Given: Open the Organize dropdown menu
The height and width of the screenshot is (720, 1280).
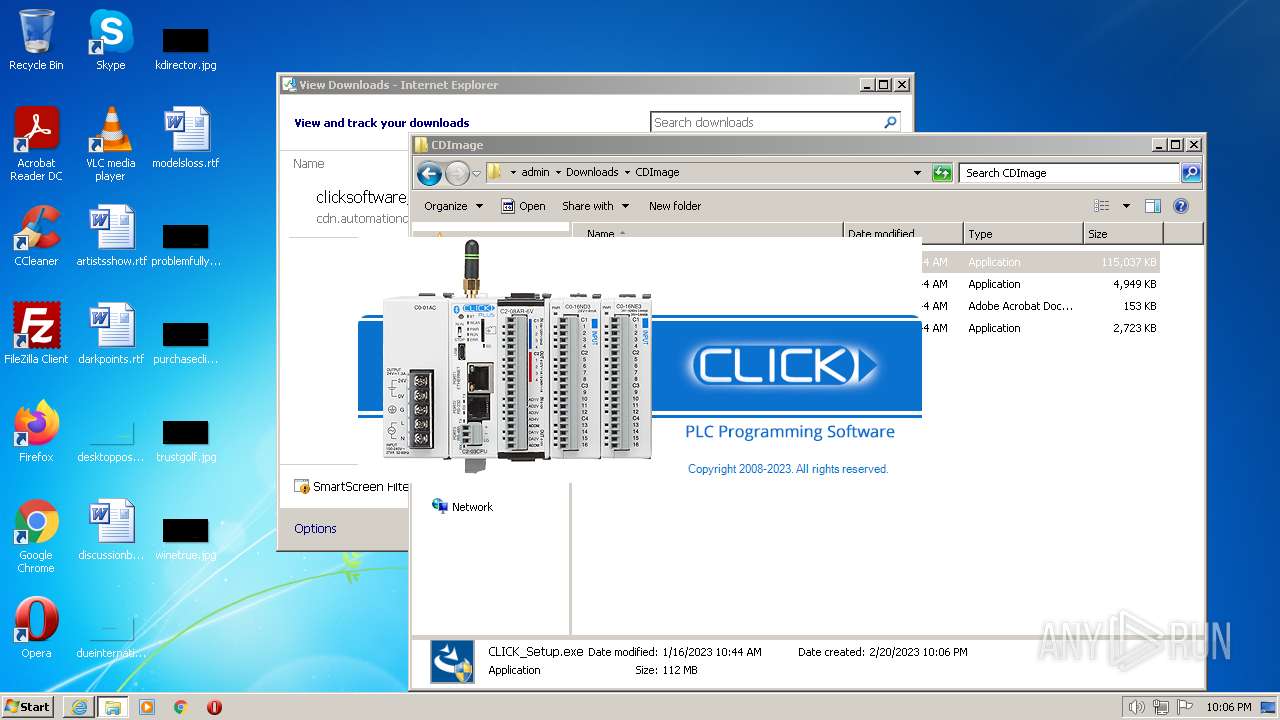Looking at the screenshot, I should [453, 206].
